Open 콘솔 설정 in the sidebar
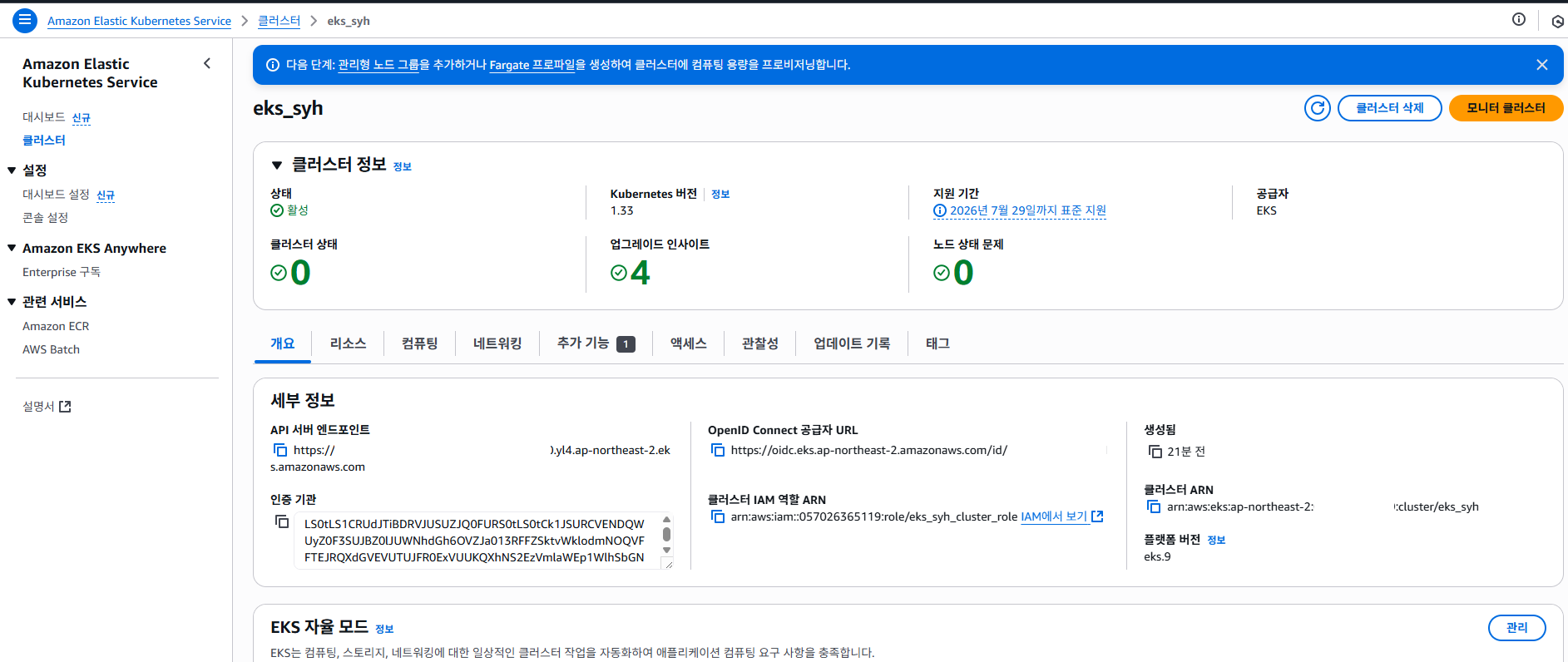Viewport: 1568px width, 662px height. [x=45, y=218]
